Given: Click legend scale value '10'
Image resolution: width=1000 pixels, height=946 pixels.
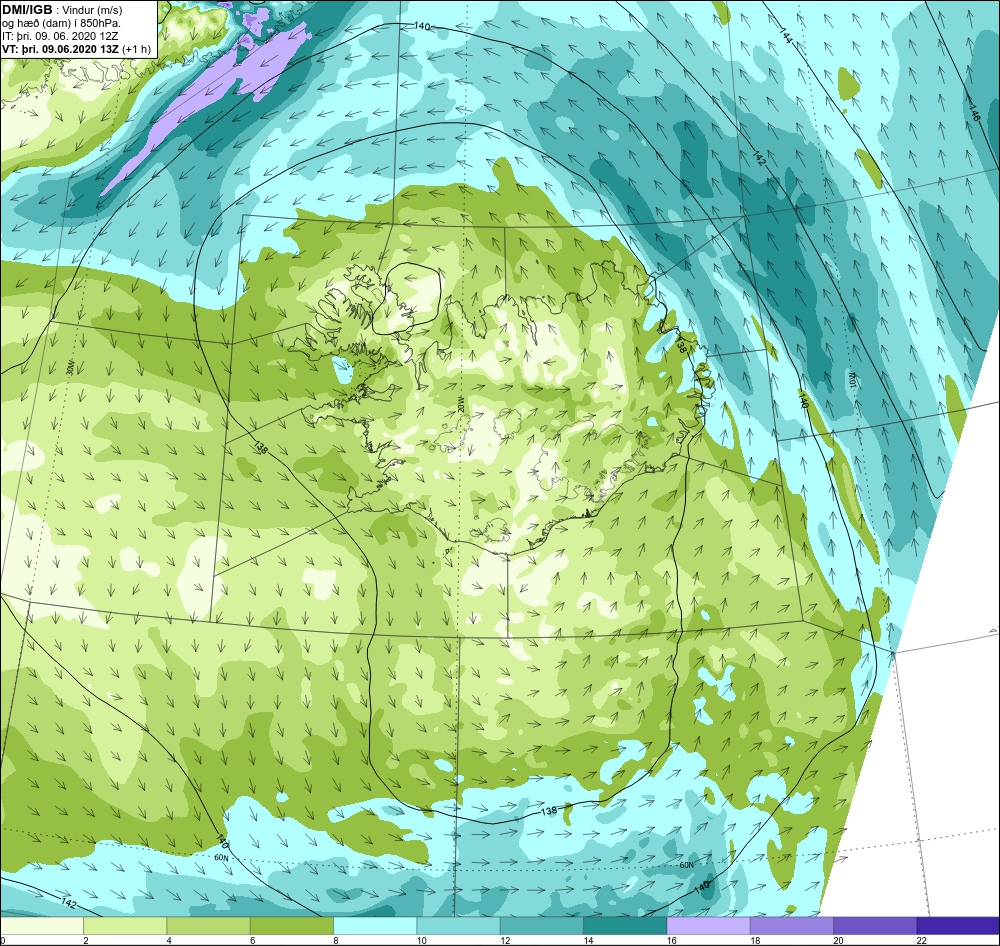Looking at the screenshot, I should point(422,940).
